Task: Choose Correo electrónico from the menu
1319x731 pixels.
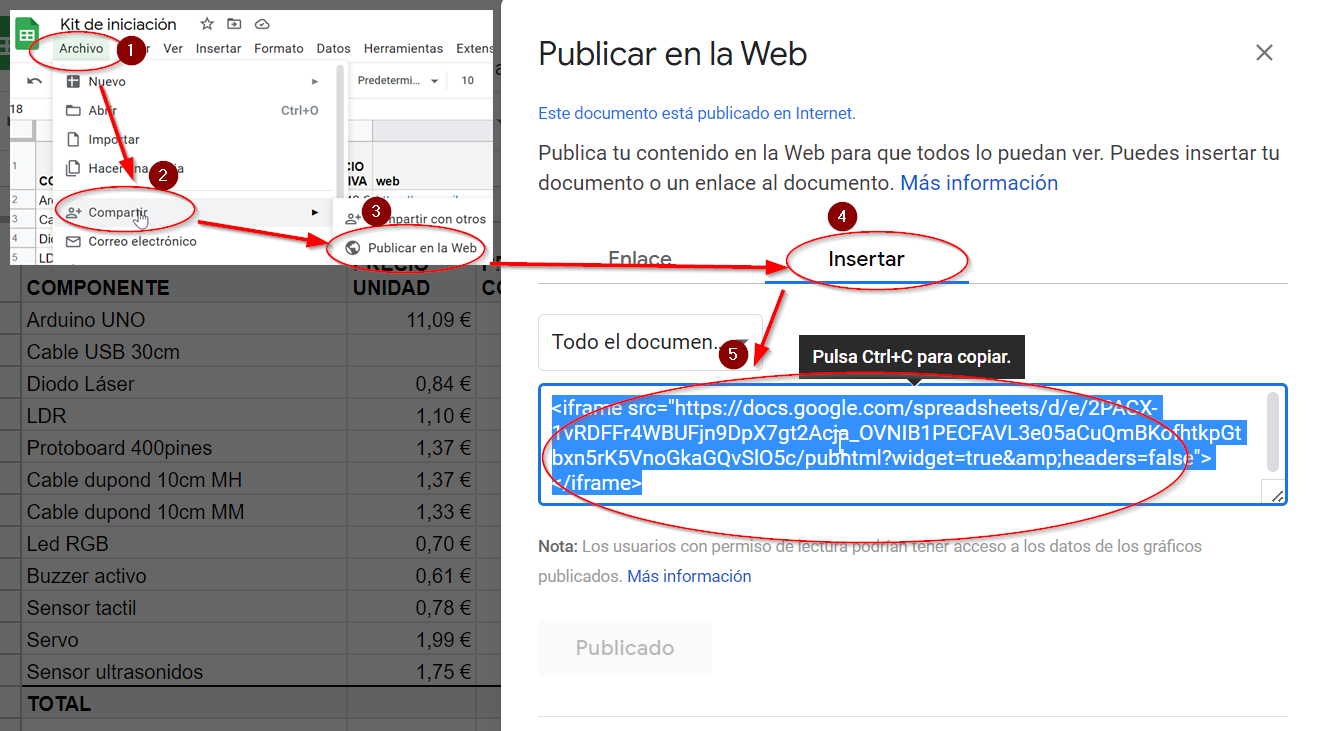Action: (194, 241)
